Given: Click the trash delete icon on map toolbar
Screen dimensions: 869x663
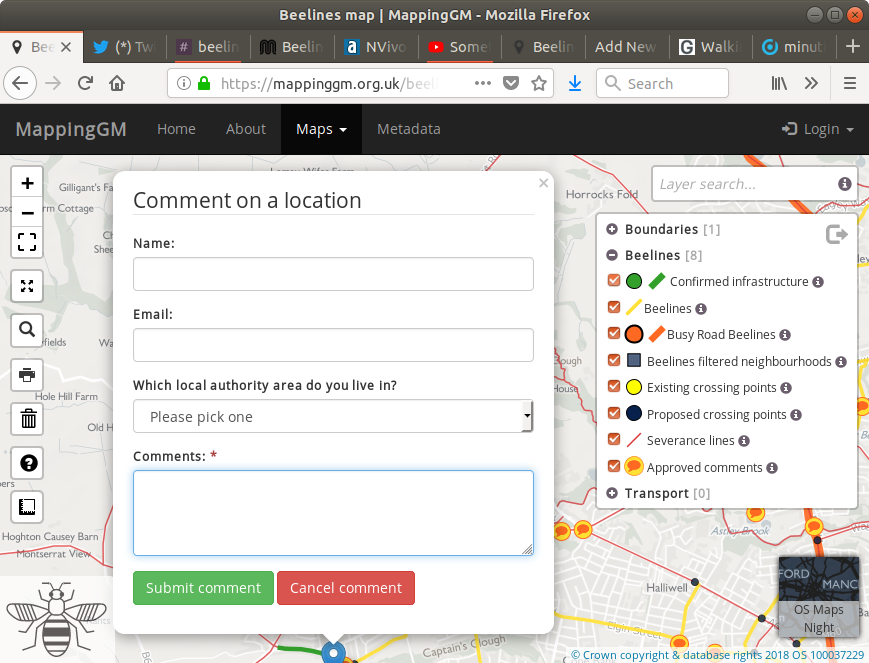Looking at the screenshot, I should click(x=27, y=418).
